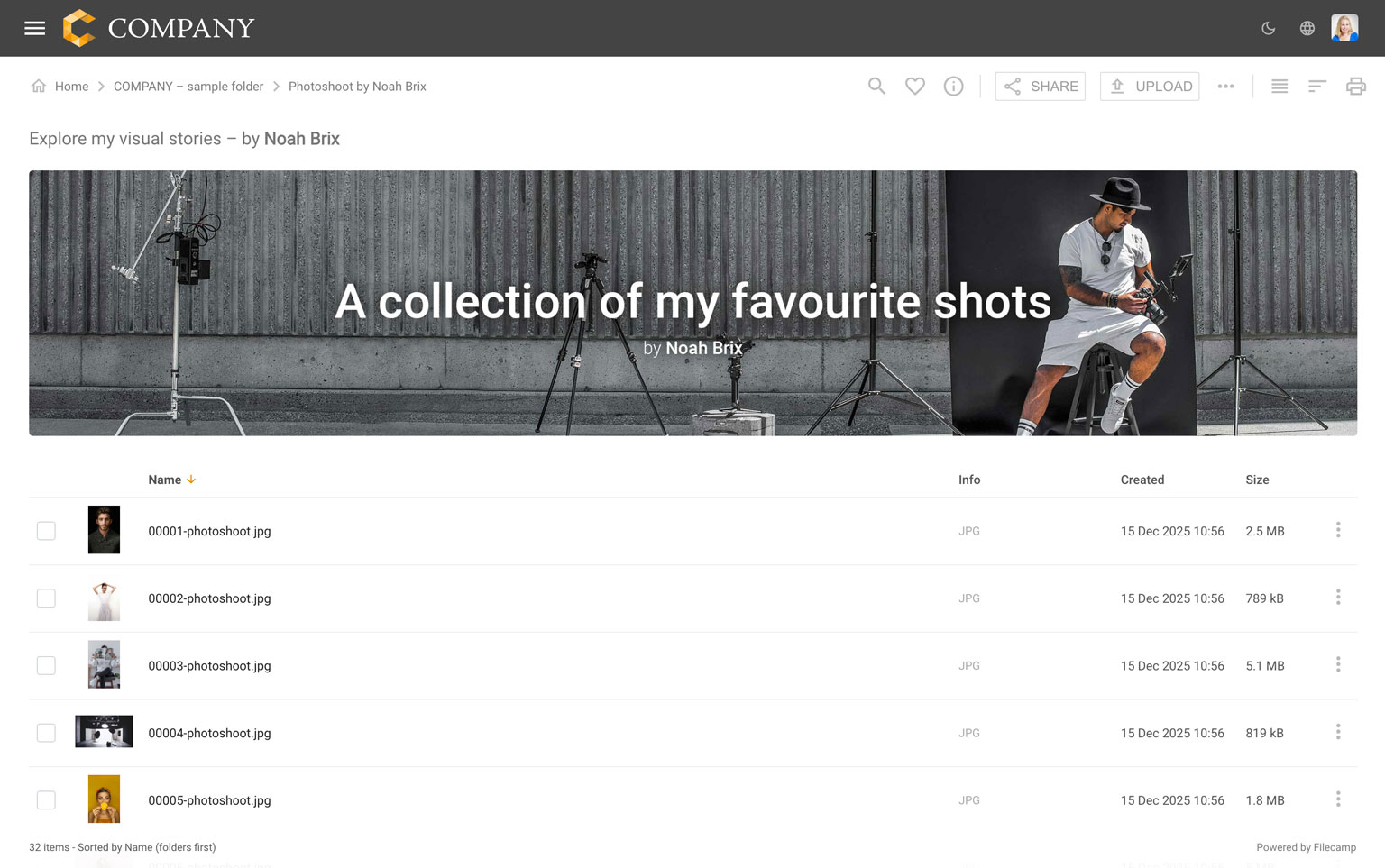The height and width of the screenshot is (868, 1385).
Task: Open the sort options icon
Action: tap(1317, 87)
